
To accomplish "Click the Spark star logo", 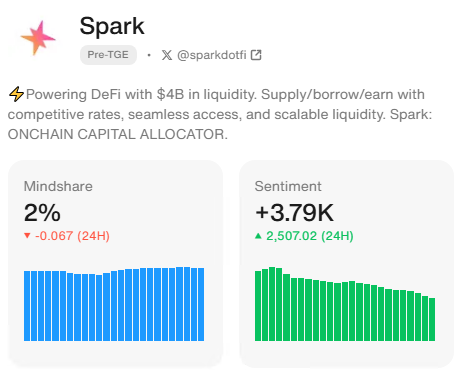I will coord(38,38).
